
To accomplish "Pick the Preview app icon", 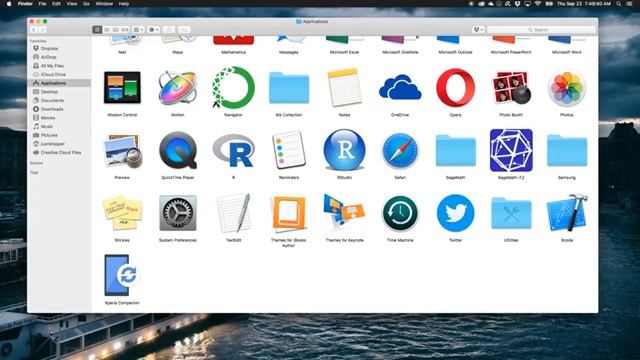I will coord(122,151).
